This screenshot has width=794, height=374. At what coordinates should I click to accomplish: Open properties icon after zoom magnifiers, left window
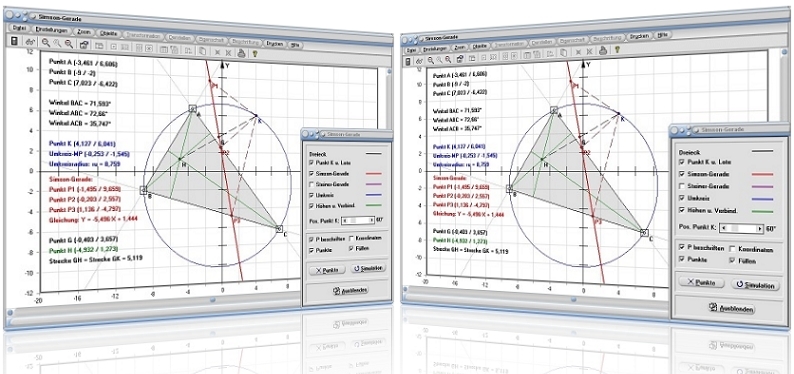click(x=84, y=45)
